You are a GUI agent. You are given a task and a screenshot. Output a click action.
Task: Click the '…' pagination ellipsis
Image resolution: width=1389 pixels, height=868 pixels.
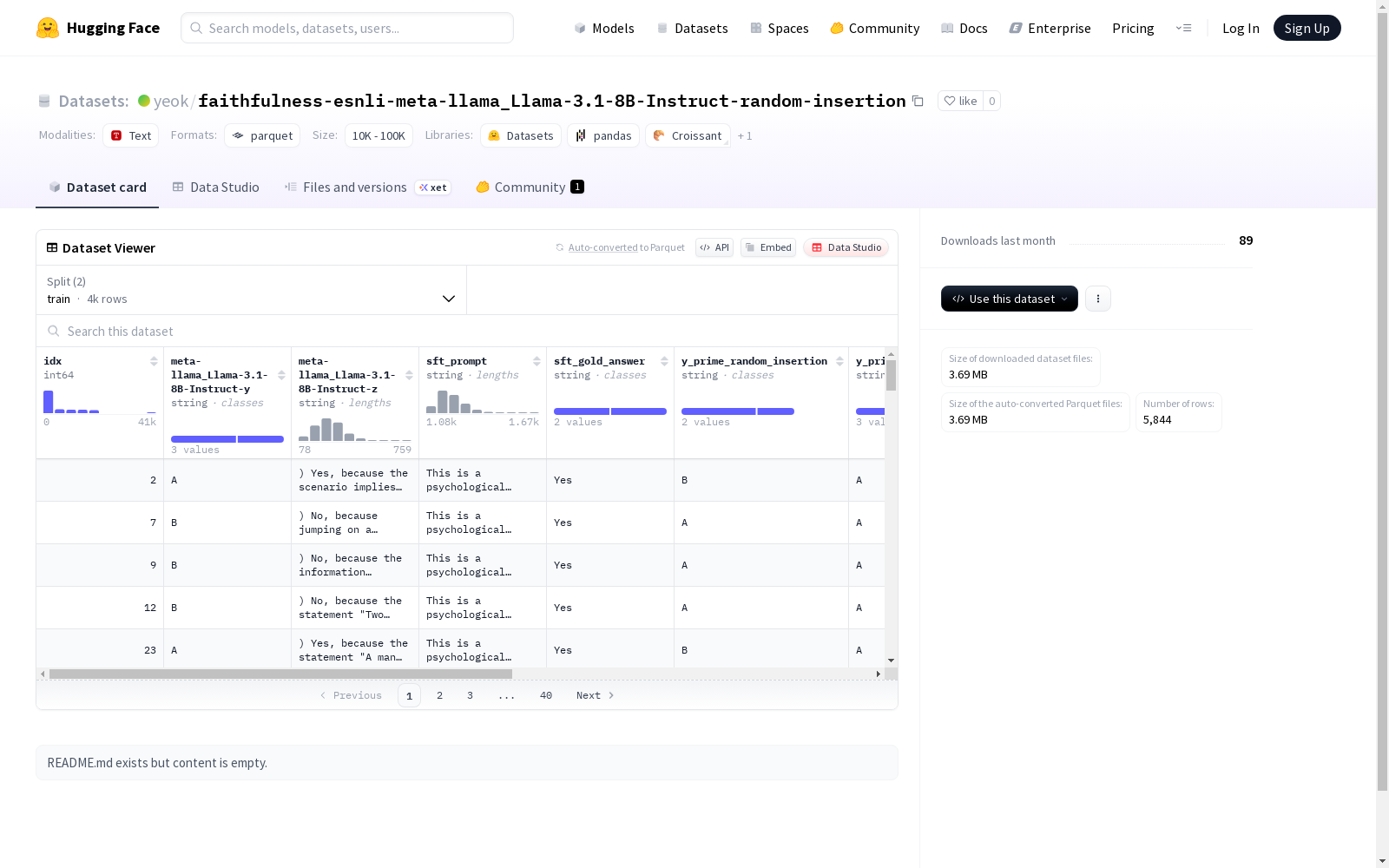[x=507, y=695]
